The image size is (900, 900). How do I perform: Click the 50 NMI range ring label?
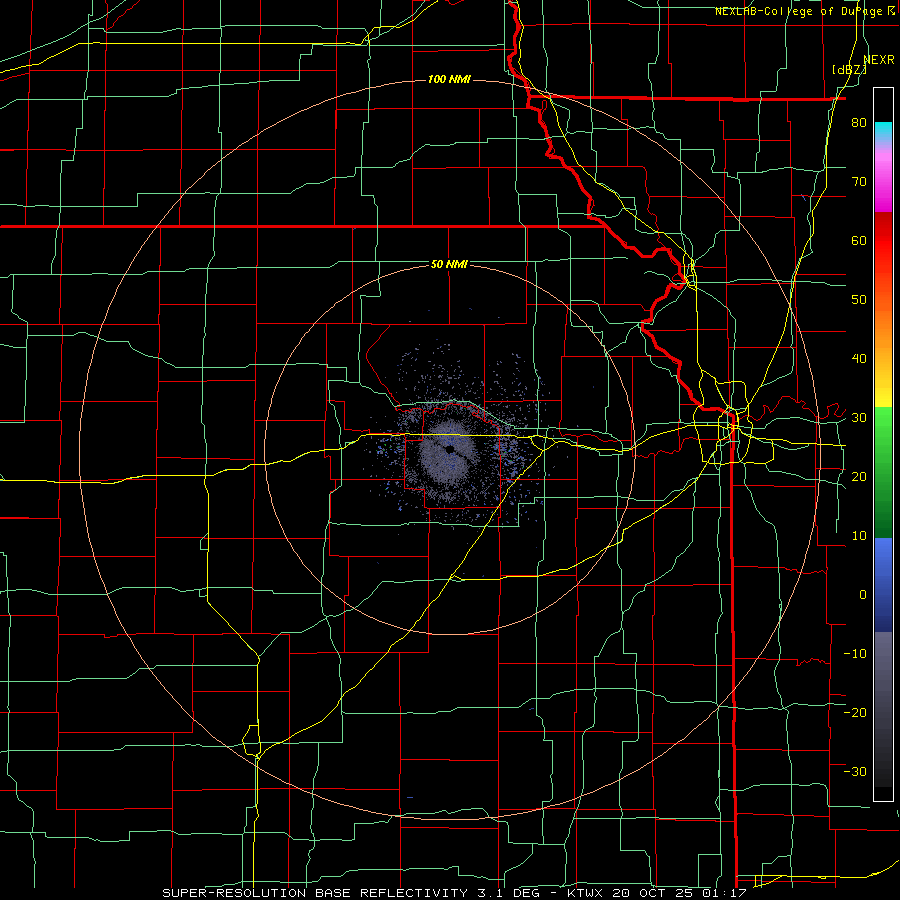tap(449, 264)
